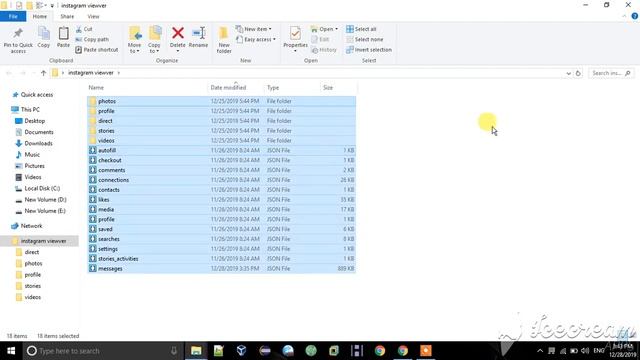Select the messages JSON file

222,269
